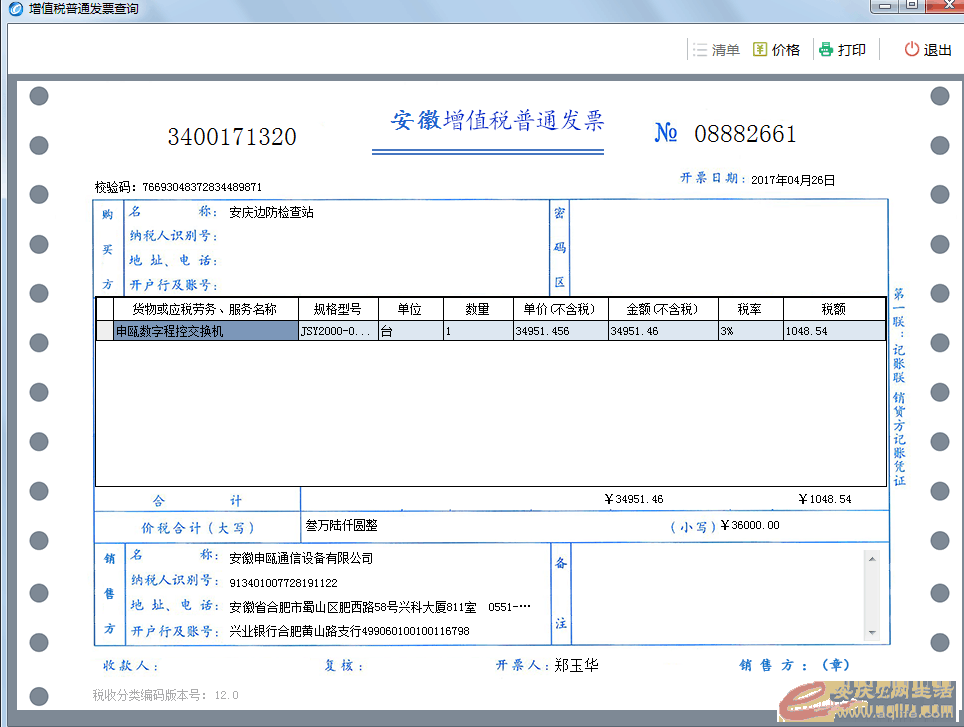Select the row header of first item
The width and height of the screenshot is (964, 727).
(105, 331)
